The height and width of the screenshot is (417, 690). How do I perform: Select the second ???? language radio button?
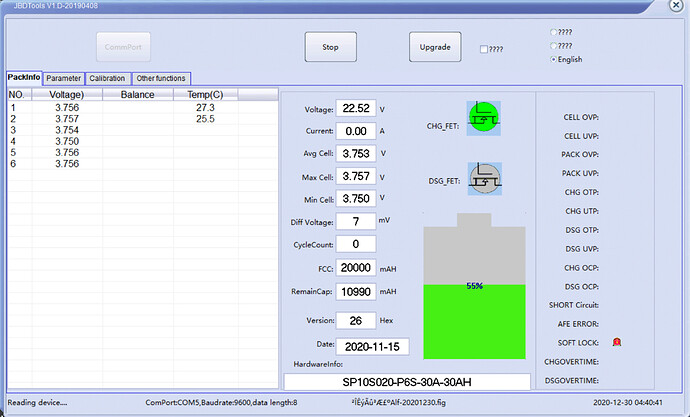554,46
